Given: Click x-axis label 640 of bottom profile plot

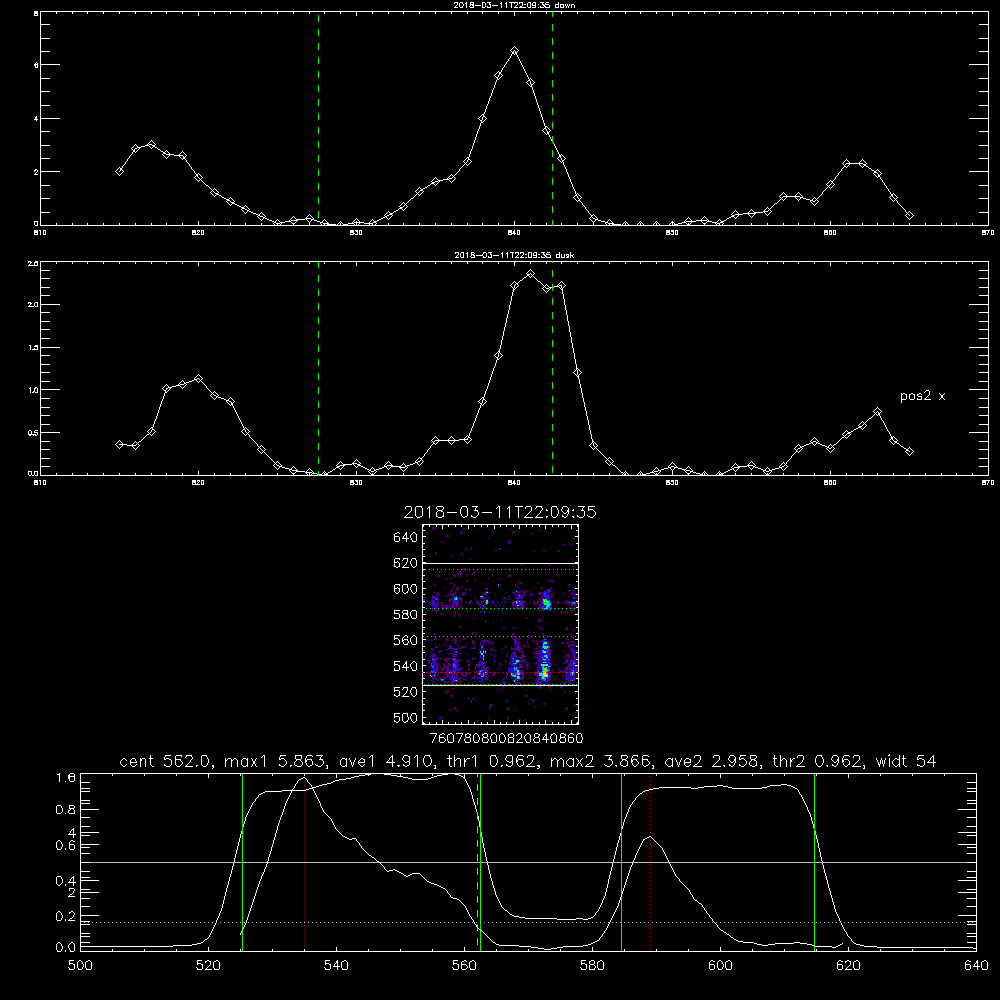Looking at the screenshot, I should pyautogui.click(x=977, y=966).
